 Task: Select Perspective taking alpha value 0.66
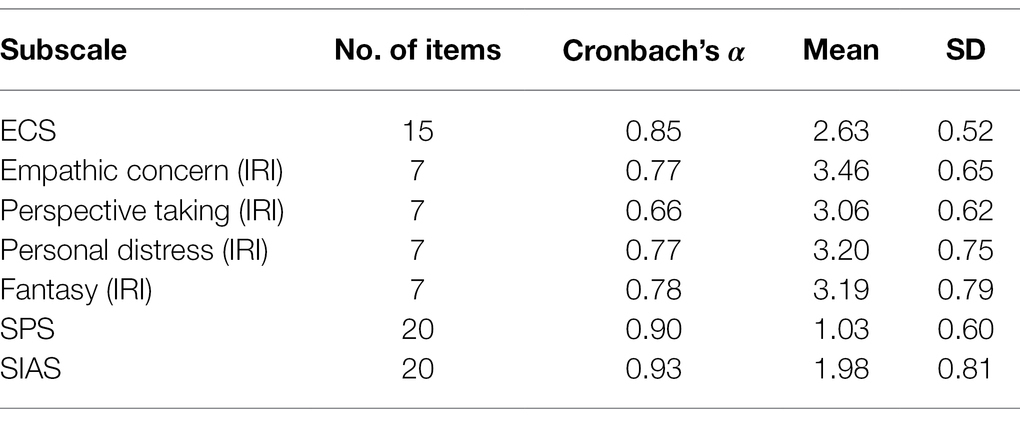[653, 211]
